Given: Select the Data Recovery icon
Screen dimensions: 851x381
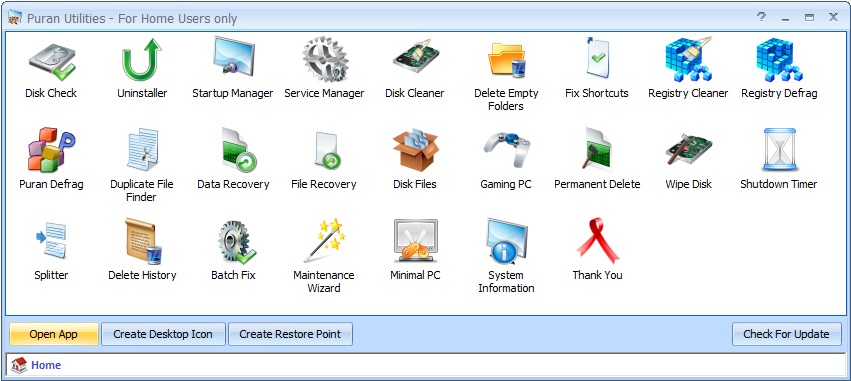Looking at the screenshot, I should pyautogui.click(x=238, y=149).
